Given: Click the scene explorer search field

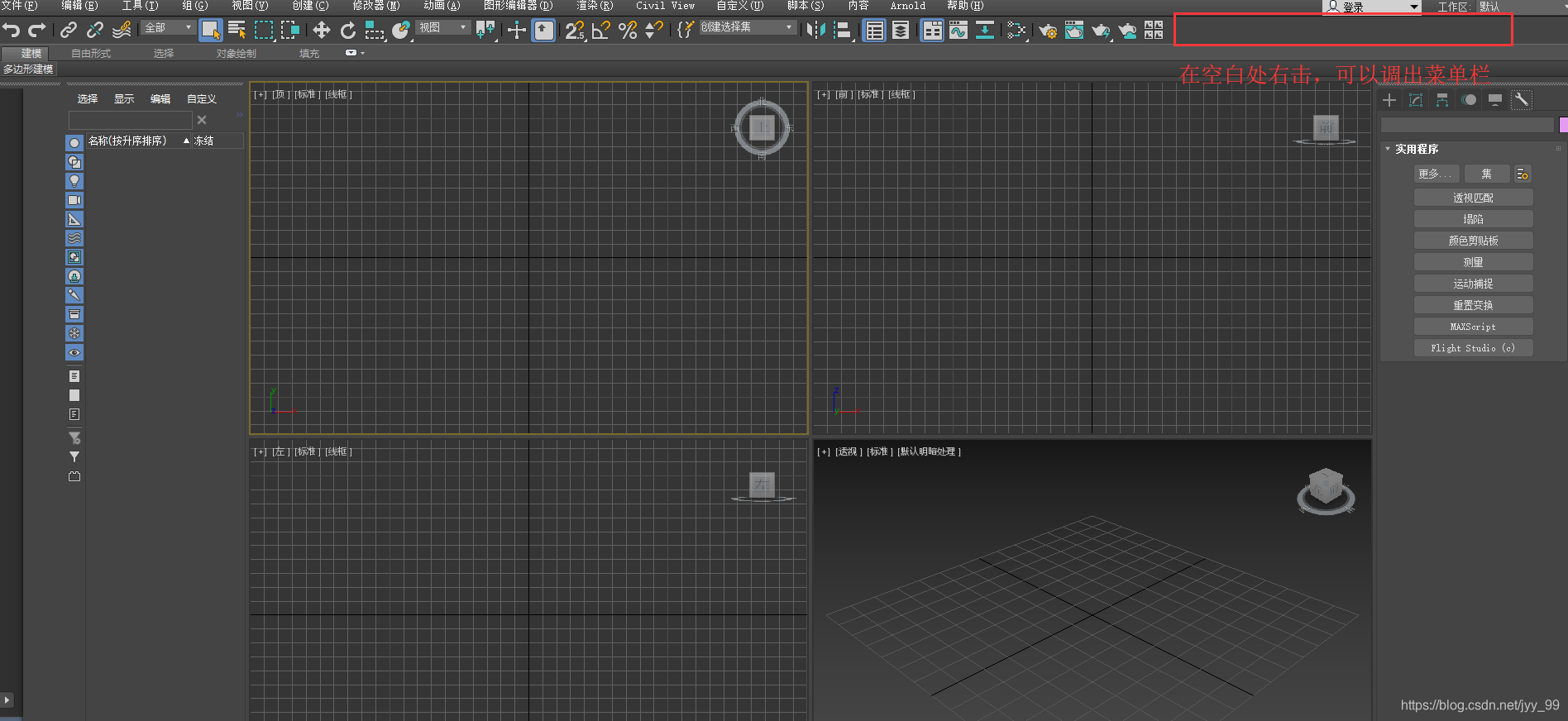Looking at the screenshot, I should 130,120.
